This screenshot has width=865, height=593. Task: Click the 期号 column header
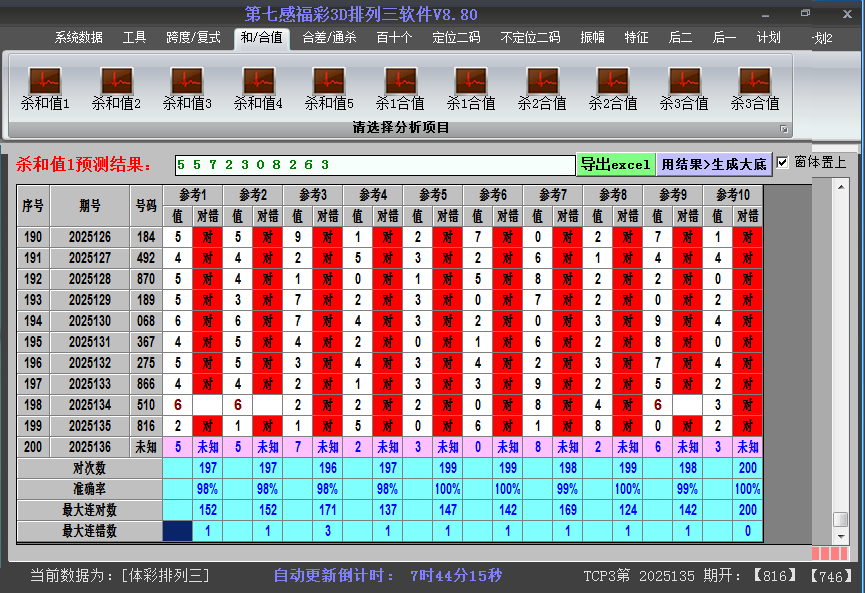(x=90, y=206)
